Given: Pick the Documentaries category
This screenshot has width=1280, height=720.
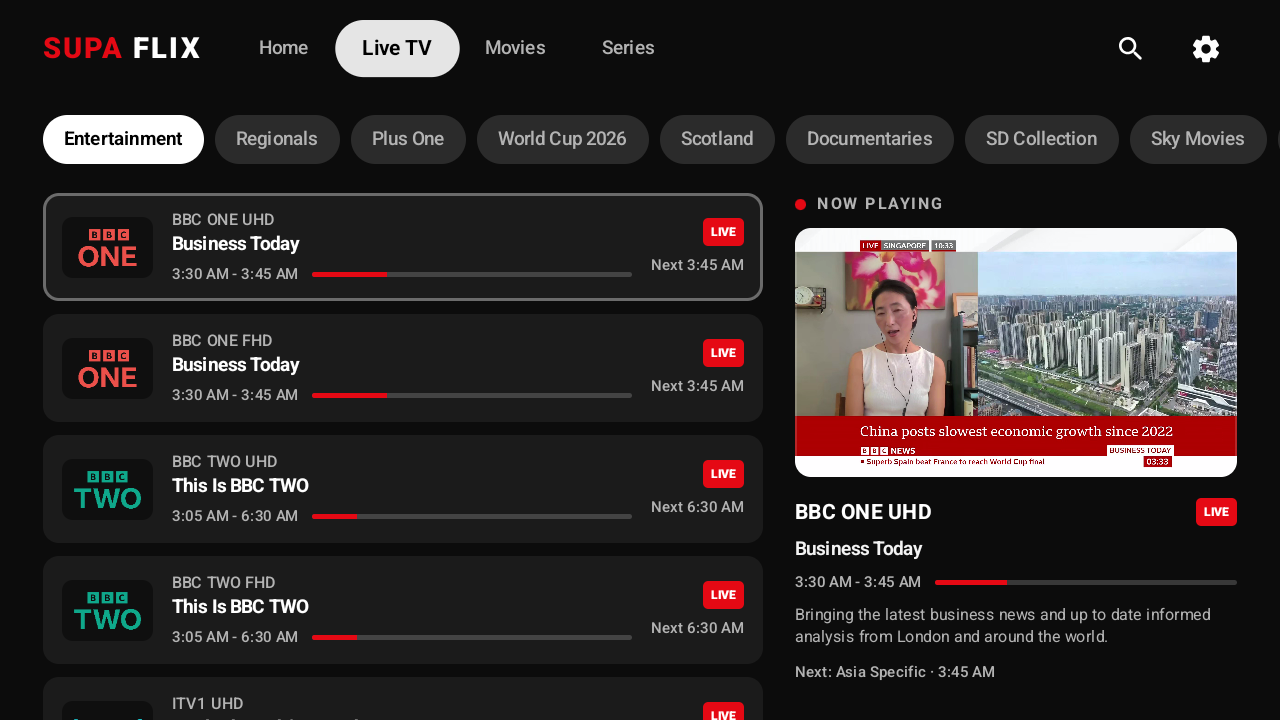Looking at the screenshot, I should pyautogui.click(x=869, y=139).
